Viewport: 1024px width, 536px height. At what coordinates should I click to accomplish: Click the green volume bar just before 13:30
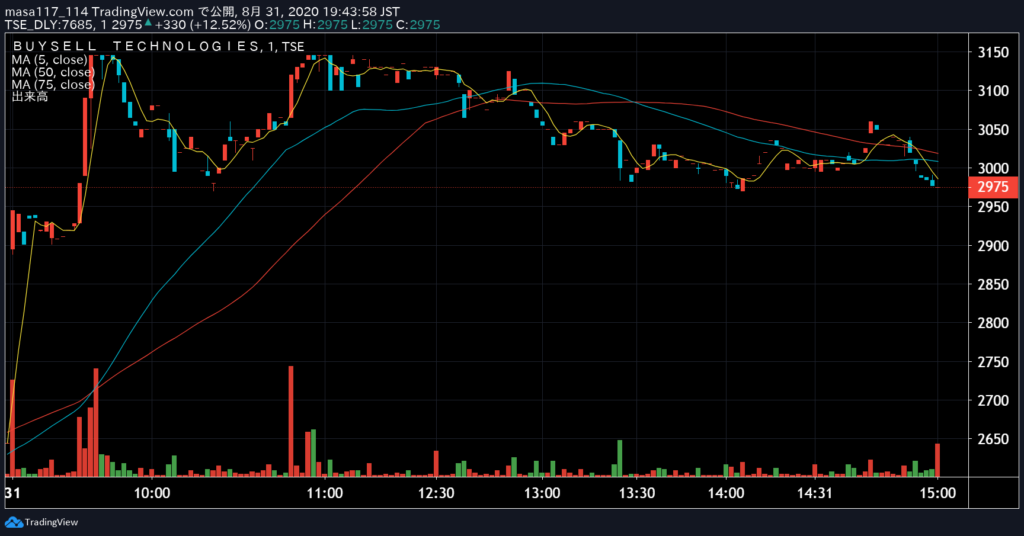(x=620, y=458)
